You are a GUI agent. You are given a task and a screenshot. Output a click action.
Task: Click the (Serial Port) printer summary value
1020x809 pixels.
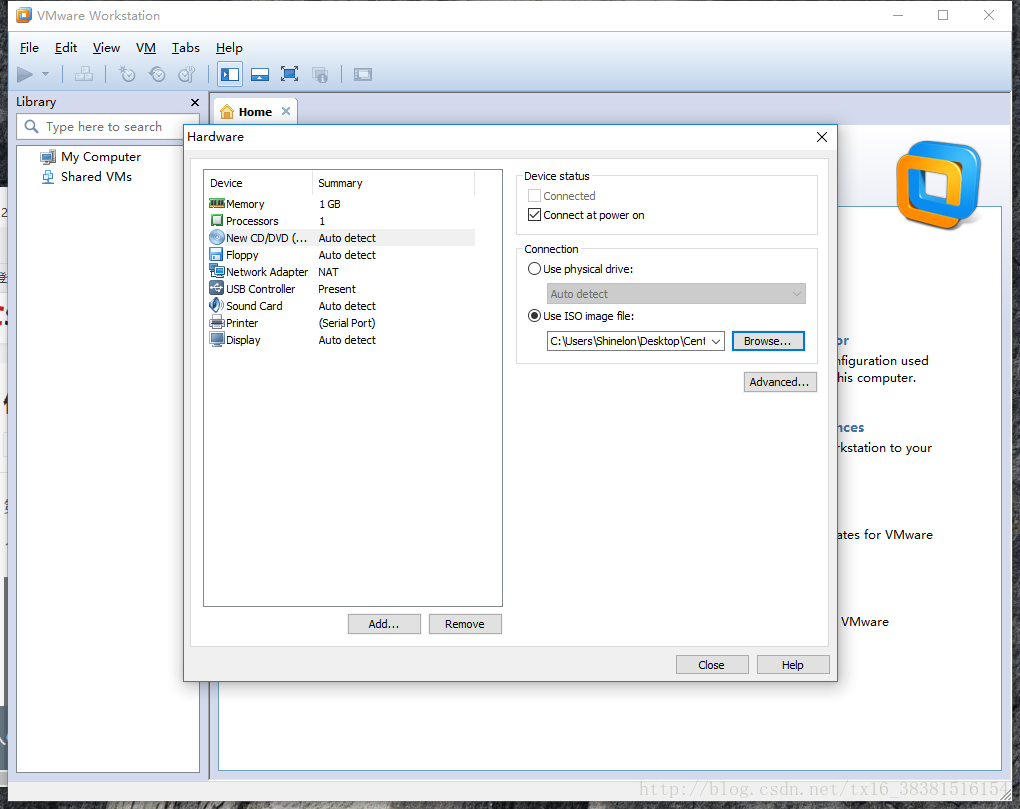[347, 323]
